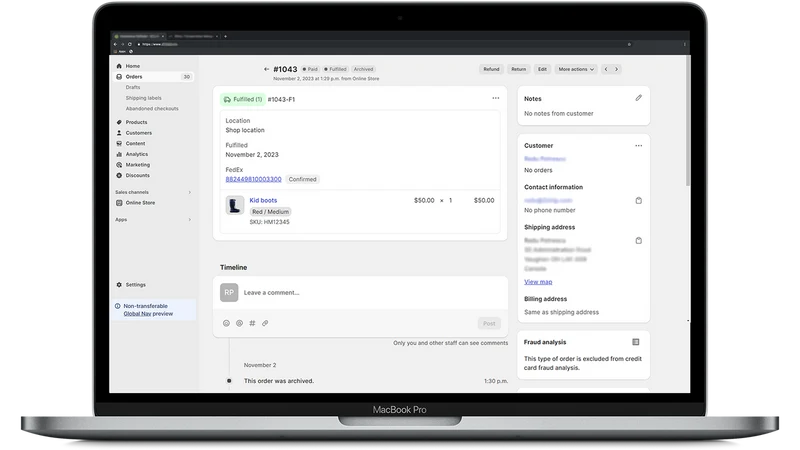Add hashtag reference icon
The image size is (800, 450).
[252, 323]
